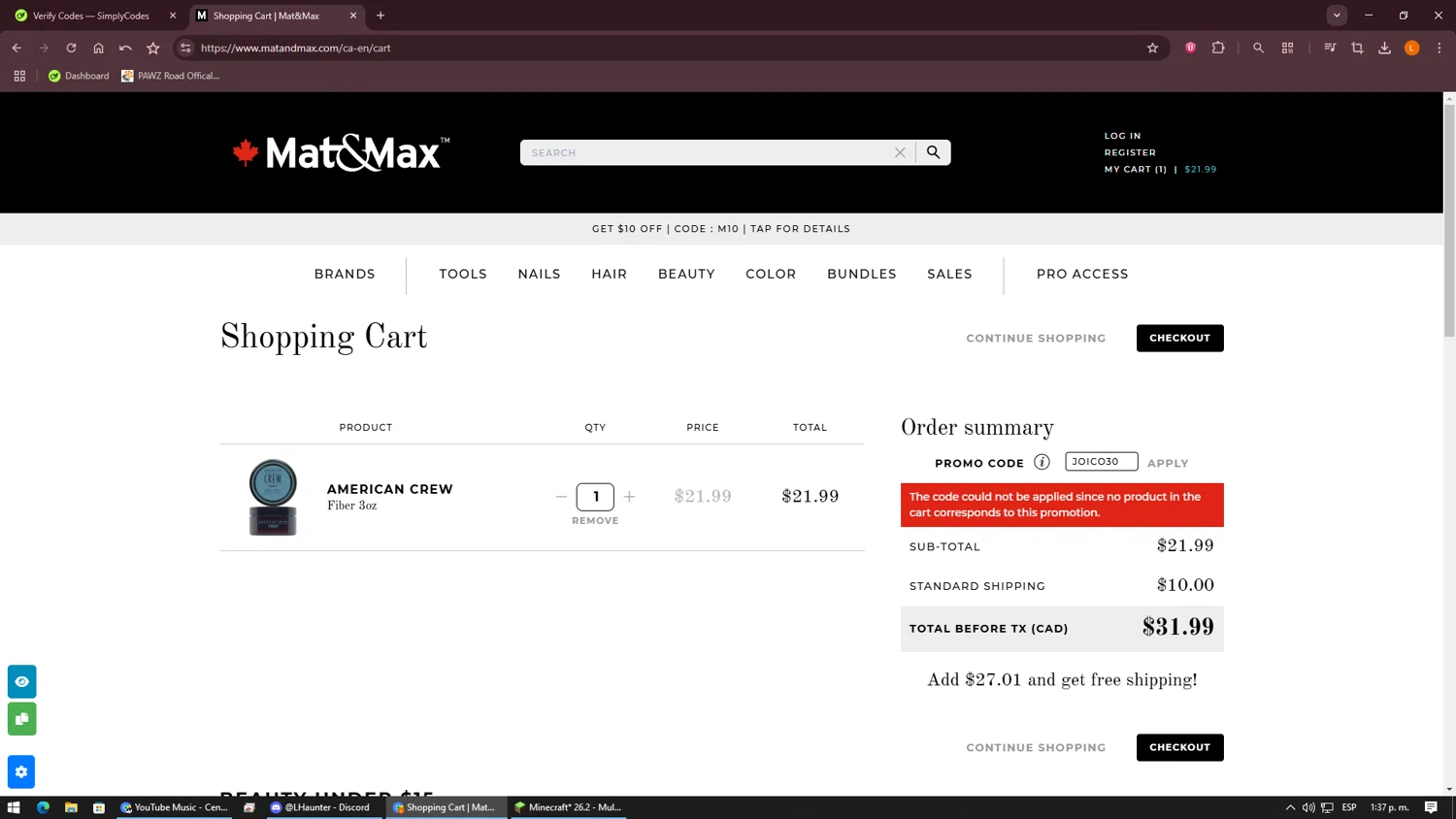
Task: Open the Hair menu
Action: [x=609, y=275]
